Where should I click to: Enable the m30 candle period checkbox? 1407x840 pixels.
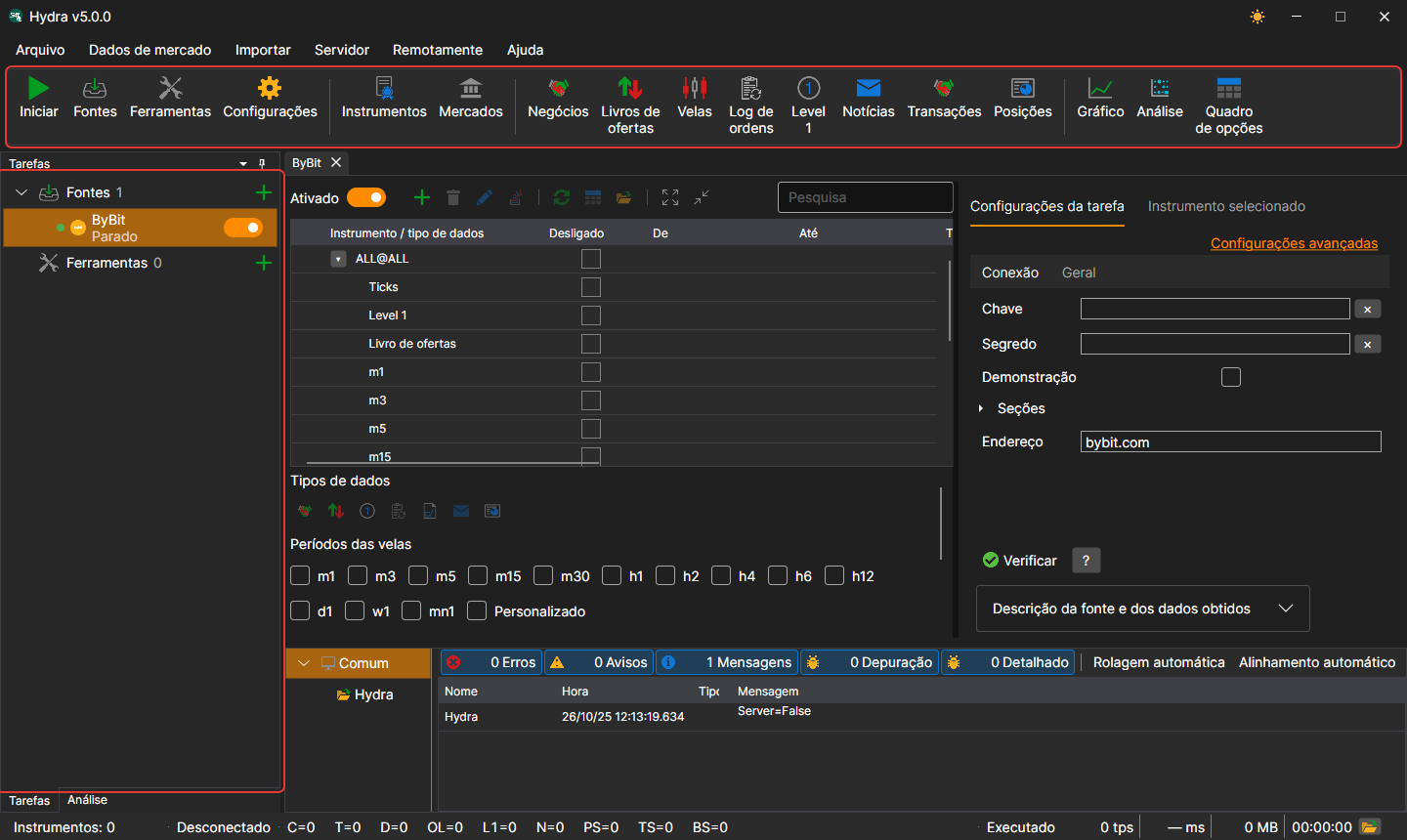tap(543, 575)
